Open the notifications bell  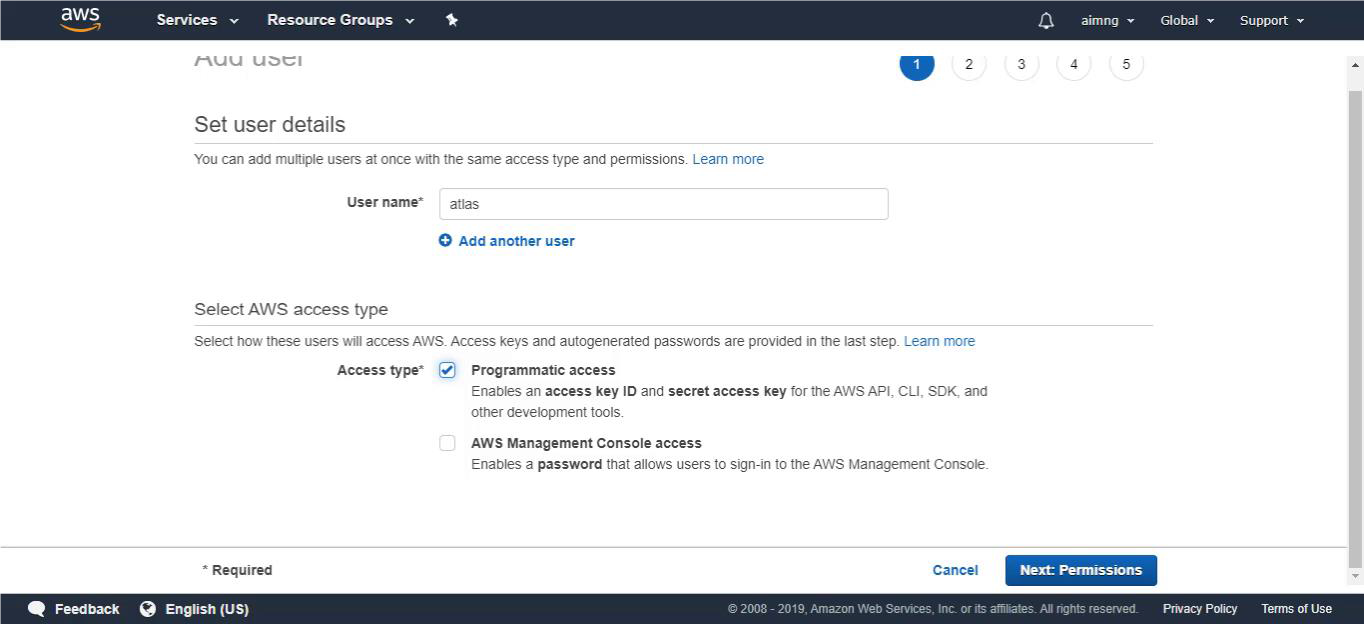1046,20
